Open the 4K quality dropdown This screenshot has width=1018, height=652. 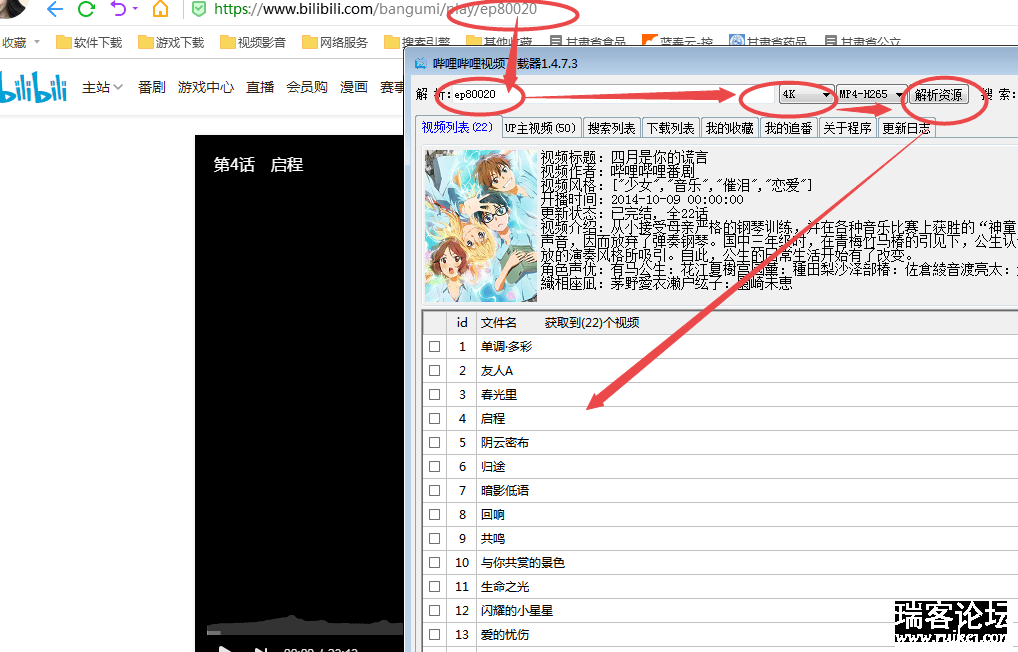pyautogui.click(x=806, y=94)
